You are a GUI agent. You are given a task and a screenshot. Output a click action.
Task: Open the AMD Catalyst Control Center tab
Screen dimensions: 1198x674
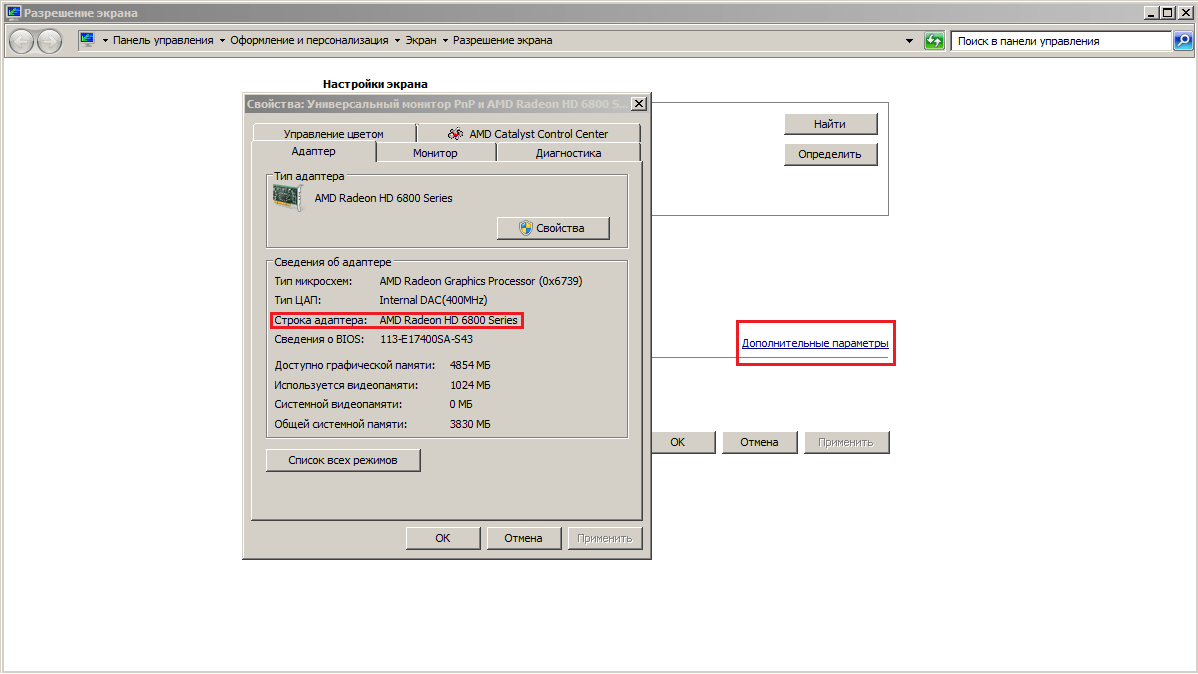point(529,134)
